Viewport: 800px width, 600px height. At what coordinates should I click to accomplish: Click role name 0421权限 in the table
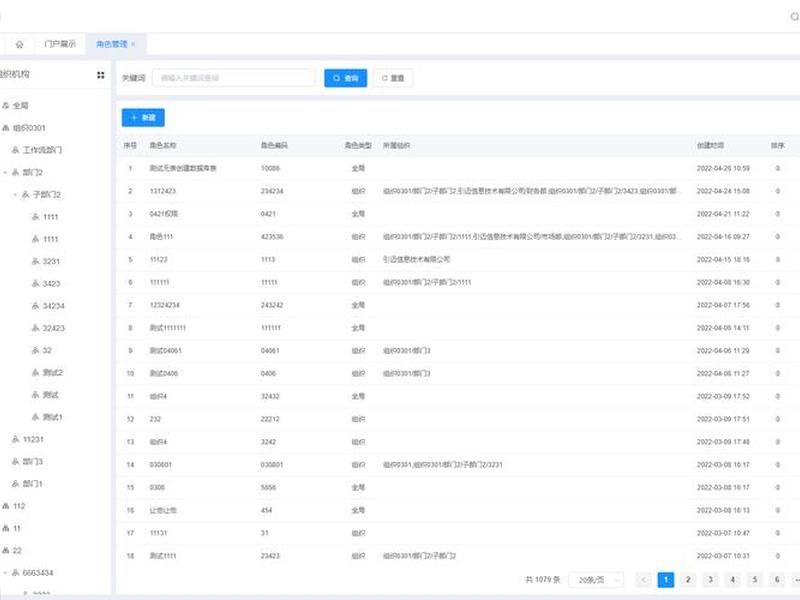tap(164, 214)
